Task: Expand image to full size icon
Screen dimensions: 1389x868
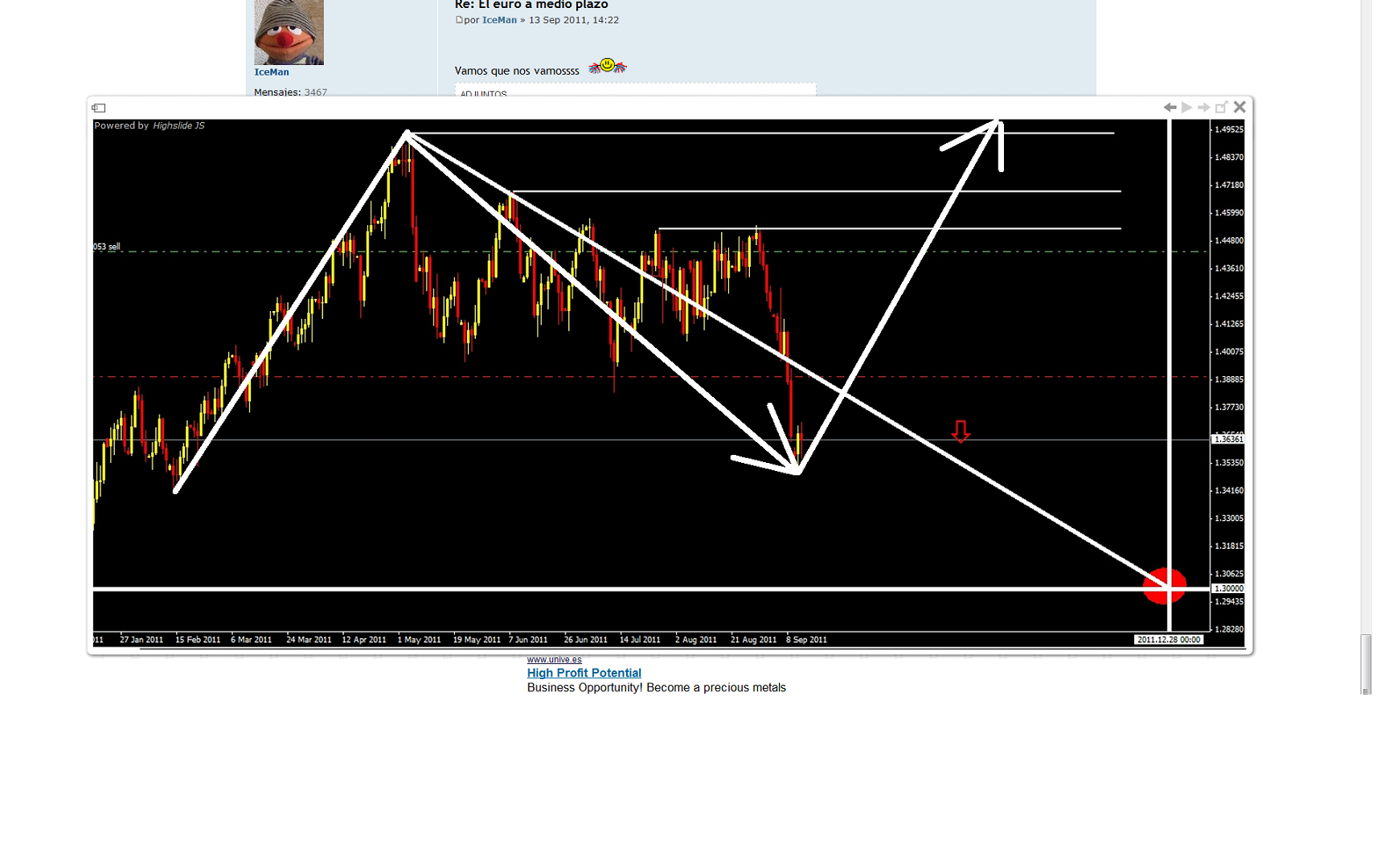Action: pyautogui.click(x=1221, y=107)
